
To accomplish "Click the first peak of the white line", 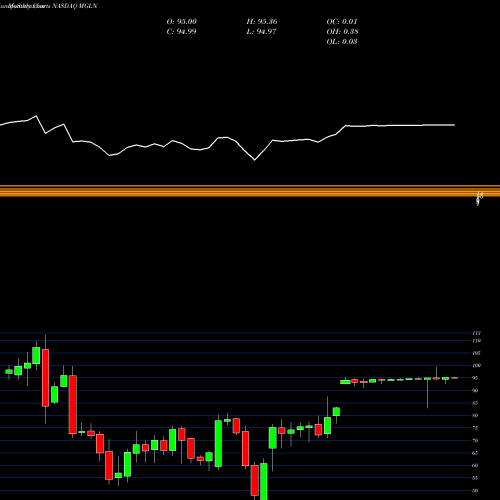I will pos(36,116).
